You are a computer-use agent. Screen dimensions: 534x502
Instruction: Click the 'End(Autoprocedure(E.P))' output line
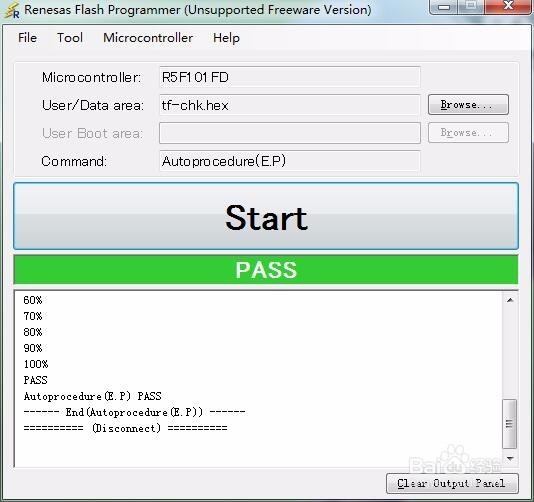coord(134,412)
